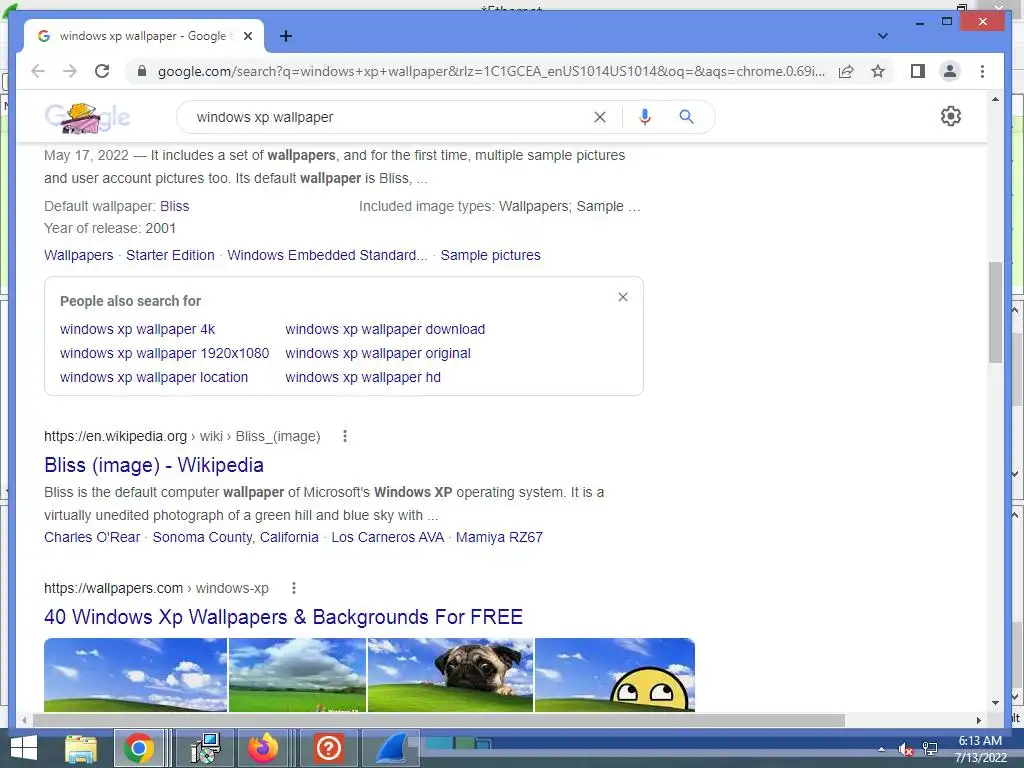Click the Chrome address bar URL
This screenshot has width=1024, height=768.
click(490, 71)
